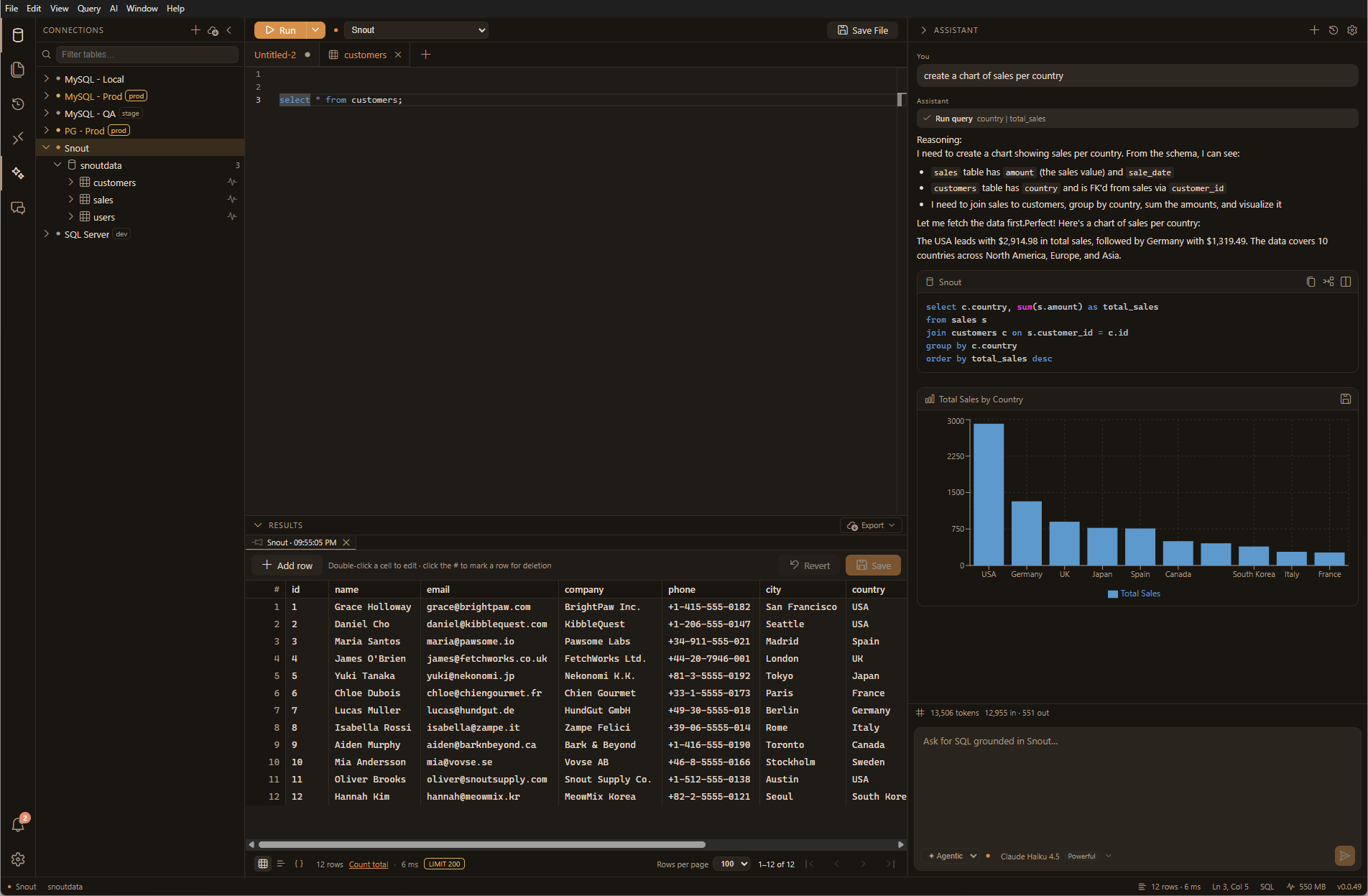Collapse the Connections panel arrow

pyautogui.click(x=229, y=30)
